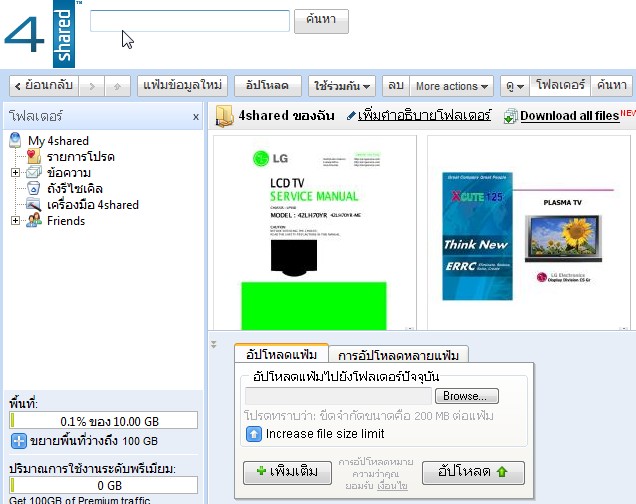This screenshot has width=636, height=504.
Task: Click เพิ่มคำอธิบายโฟลเดอร์ link
Action: click(x=424, y=116)
